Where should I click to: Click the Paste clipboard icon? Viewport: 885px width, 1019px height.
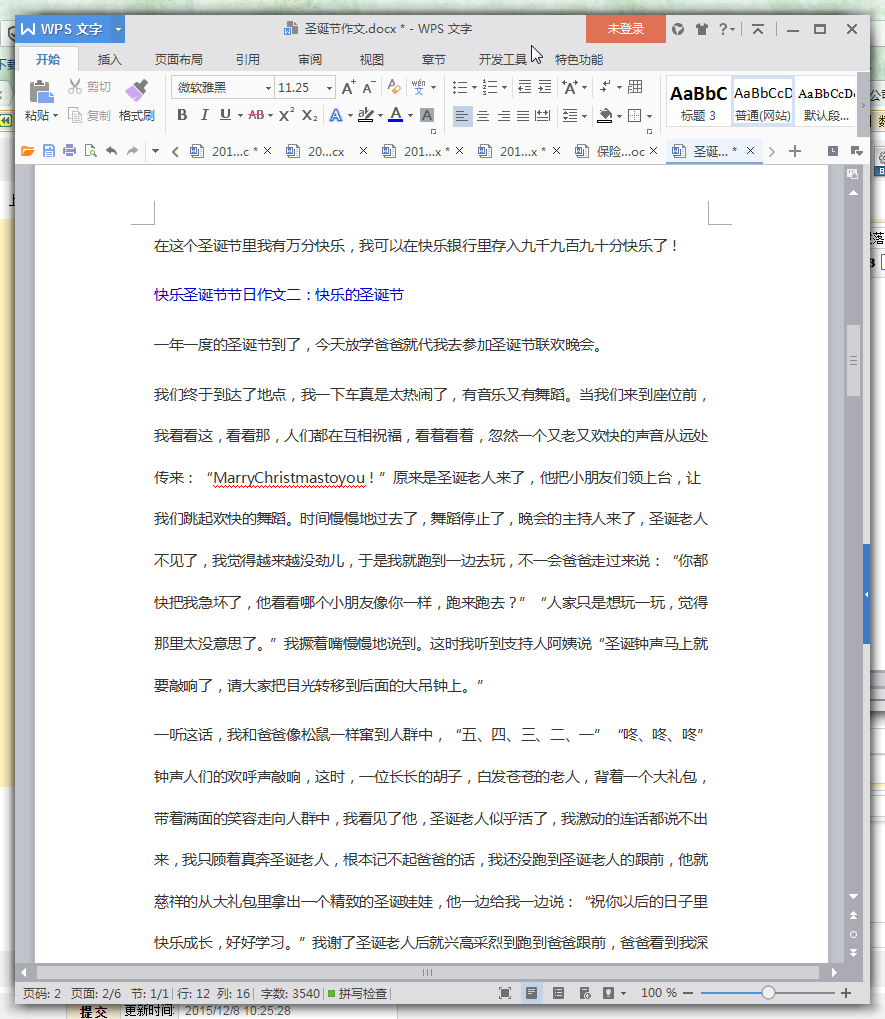tap(41, 92)
